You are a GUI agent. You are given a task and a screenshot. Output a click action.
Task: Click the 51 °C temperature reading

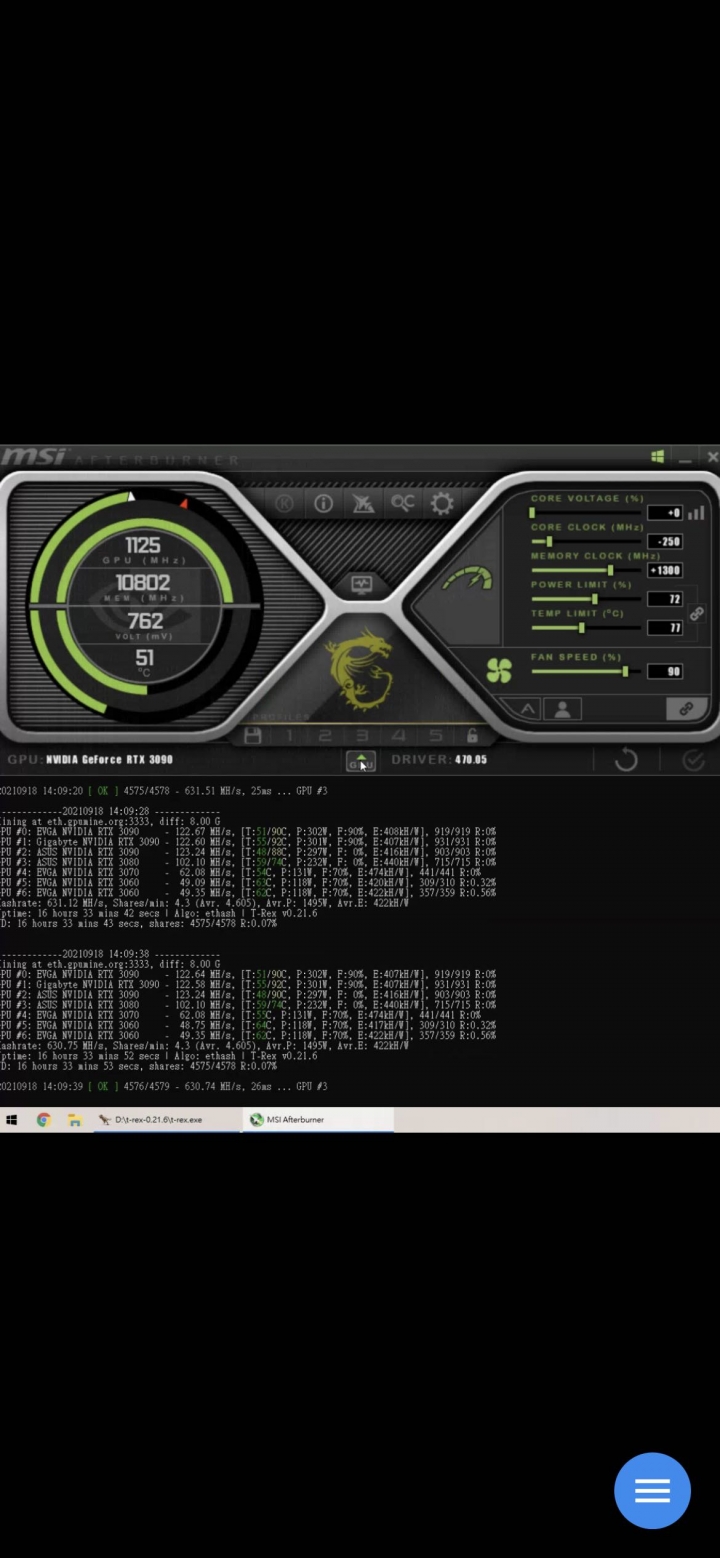point(145,657)
